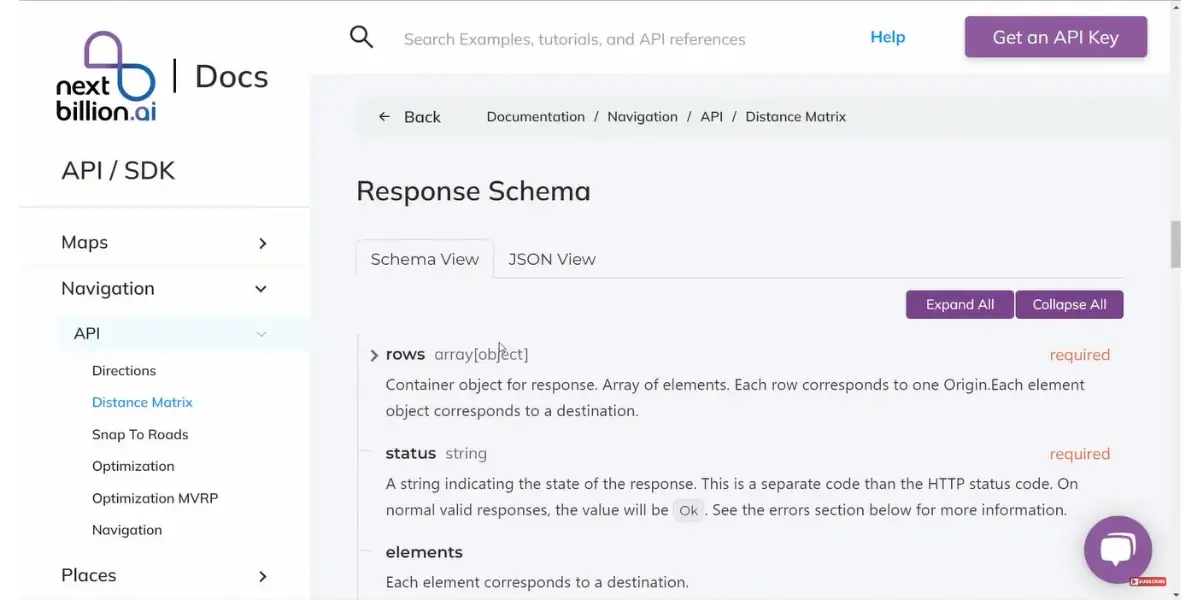Open the Help link
Image resolution: width=1200 pixels, height=600 pixels.
coord(887,37)
